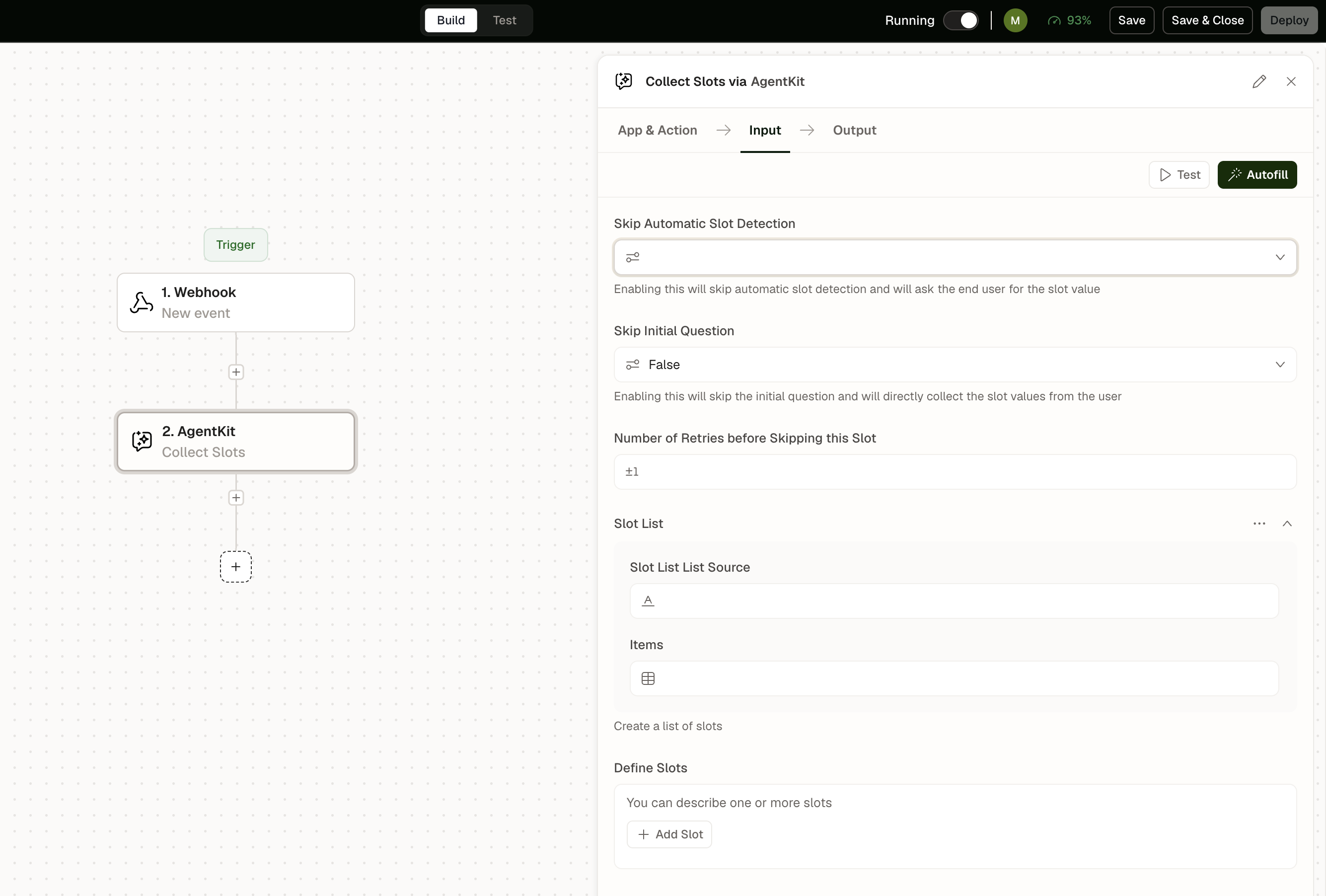Click the Items input field
The height and width of the screenshot is (896, 1326).
[x=954, y=678]
